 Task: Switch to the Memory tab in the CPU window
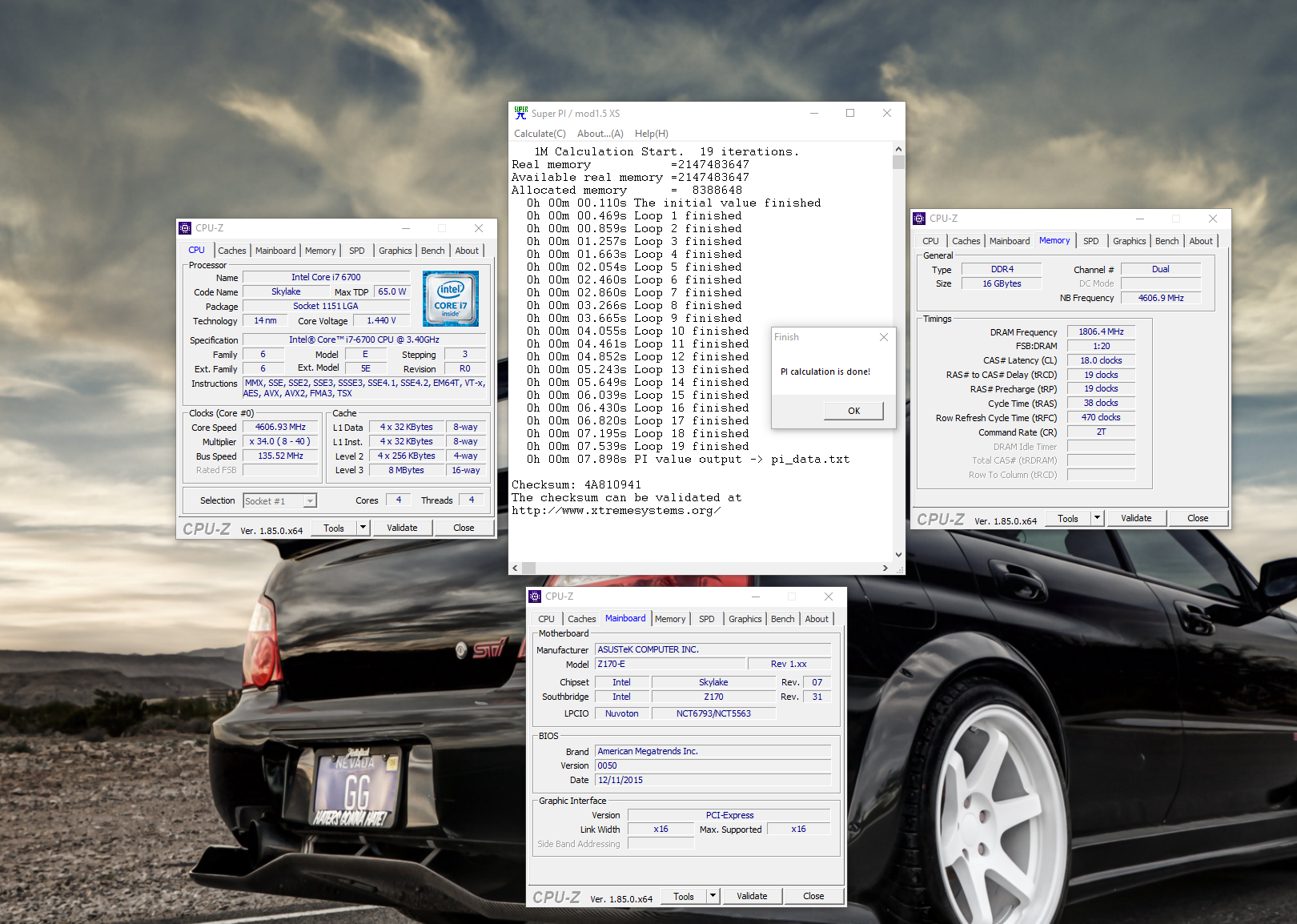pos(320,251)
